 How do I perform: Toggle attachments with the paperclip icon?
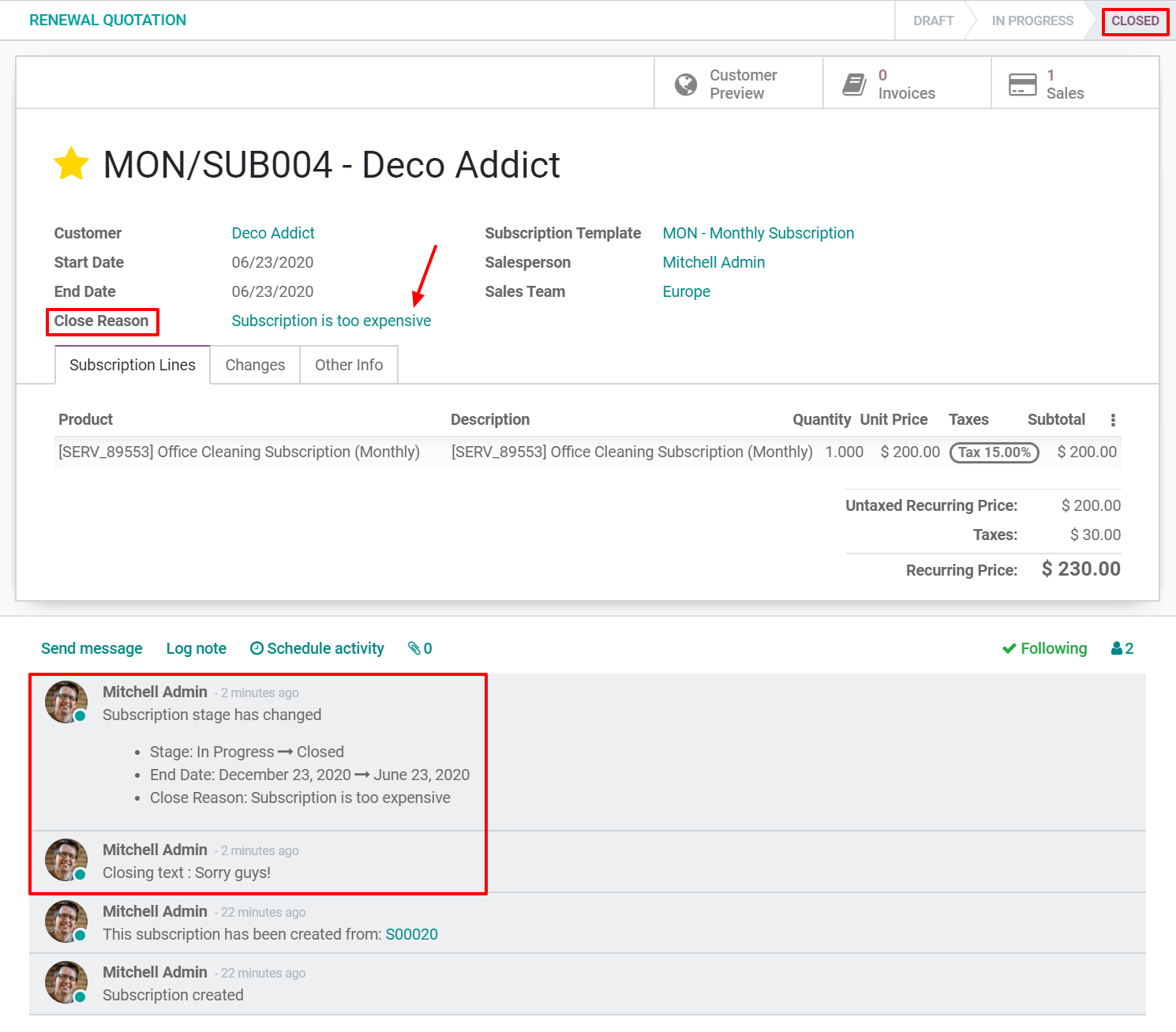414,647
